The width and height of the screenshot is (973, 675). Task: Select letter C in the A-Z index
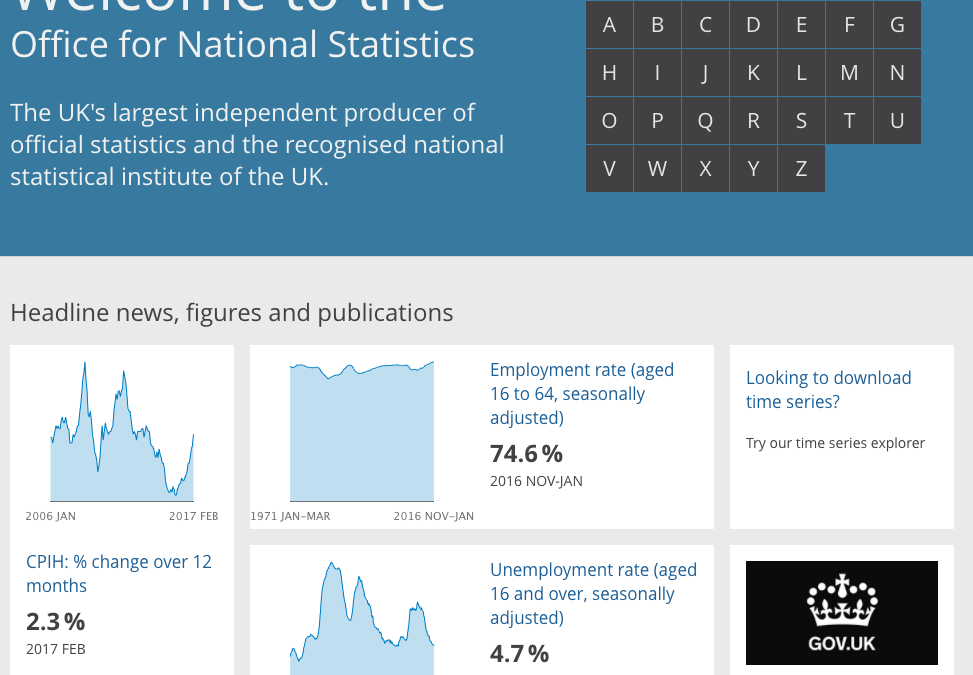[706, 24]
